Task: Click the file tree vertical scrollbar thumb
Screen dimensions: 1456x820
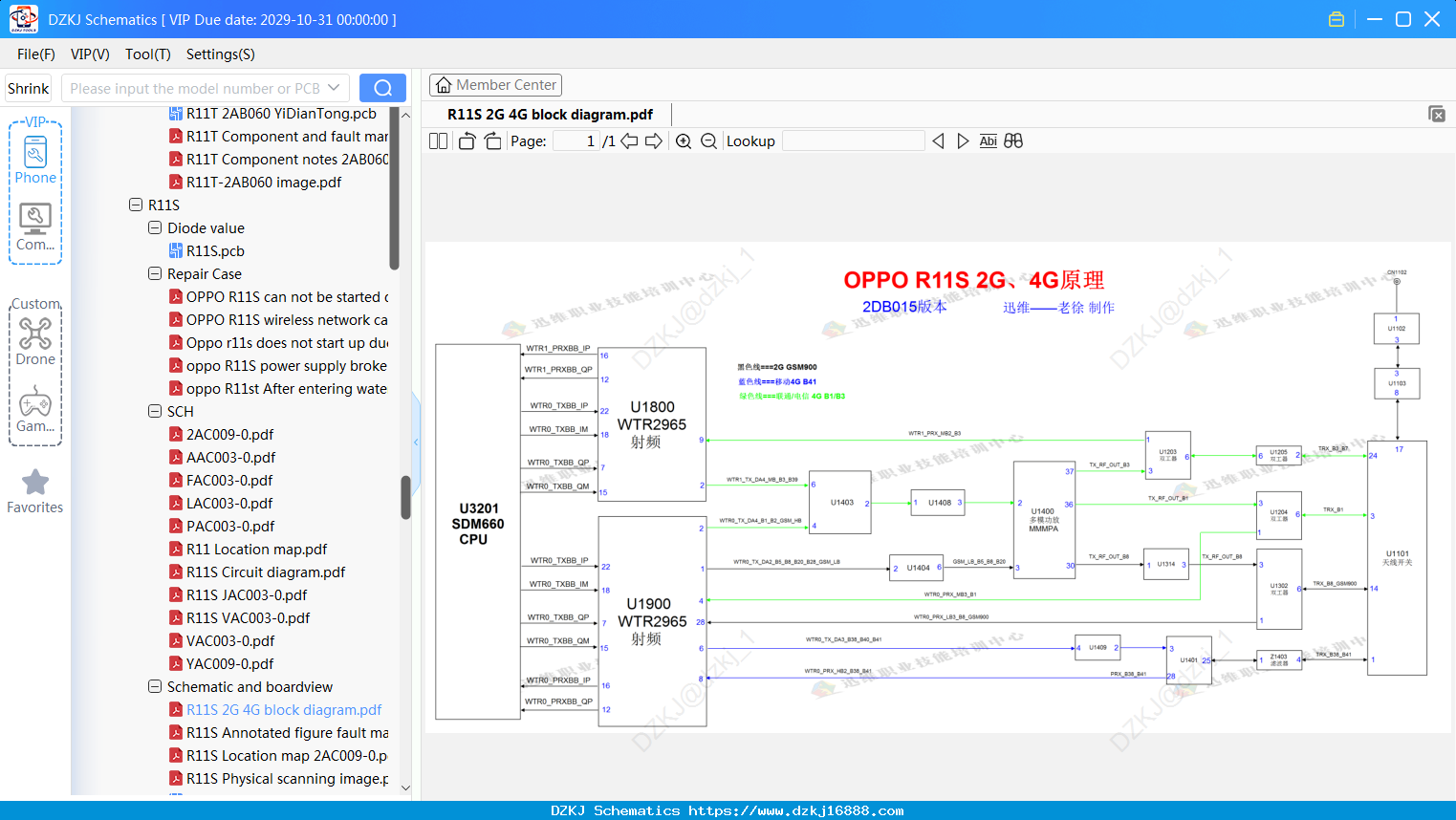Action: 405,497
